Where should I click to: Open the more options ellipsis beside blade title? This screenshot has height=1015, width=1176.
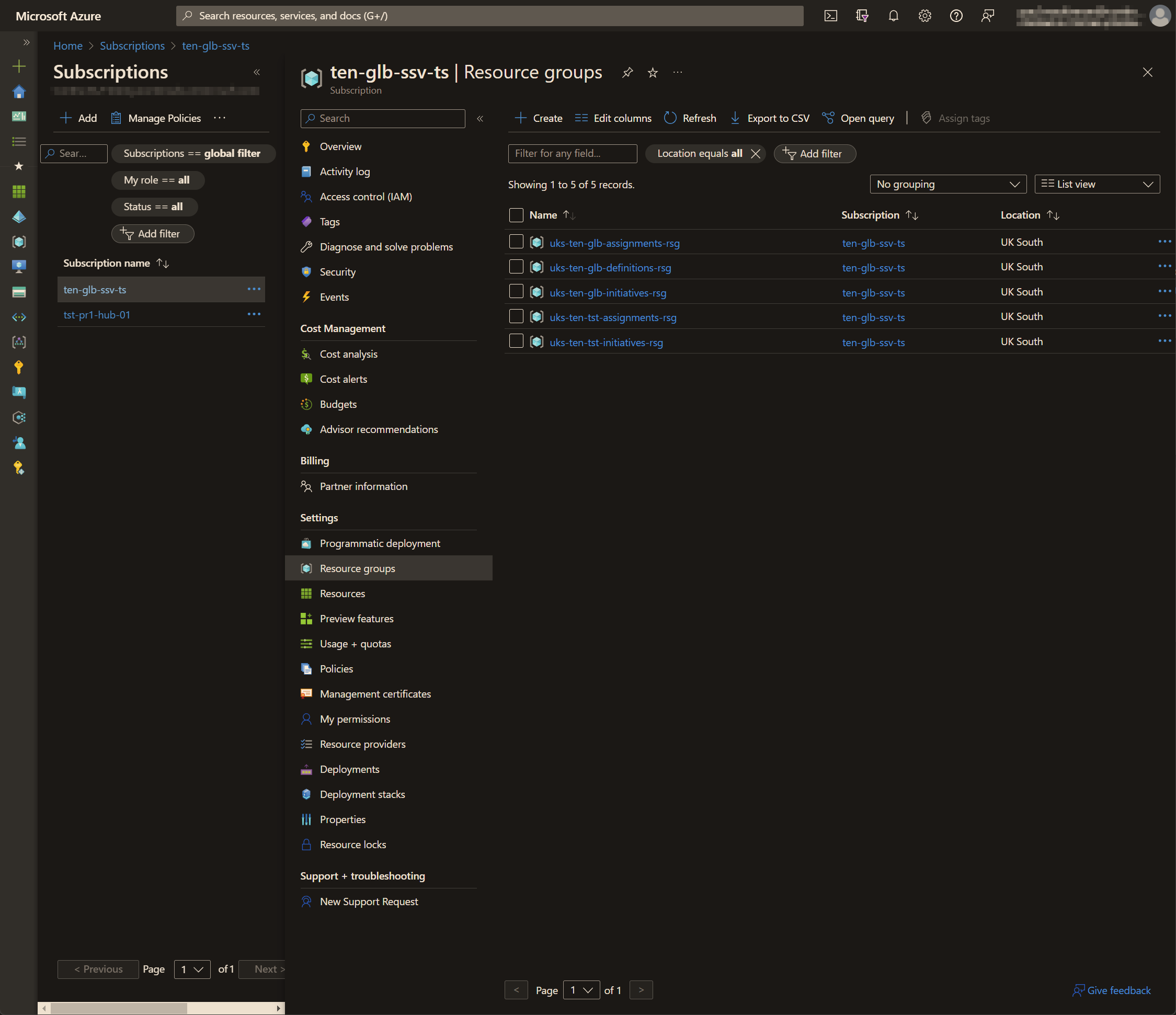click(x=678, y=73)
